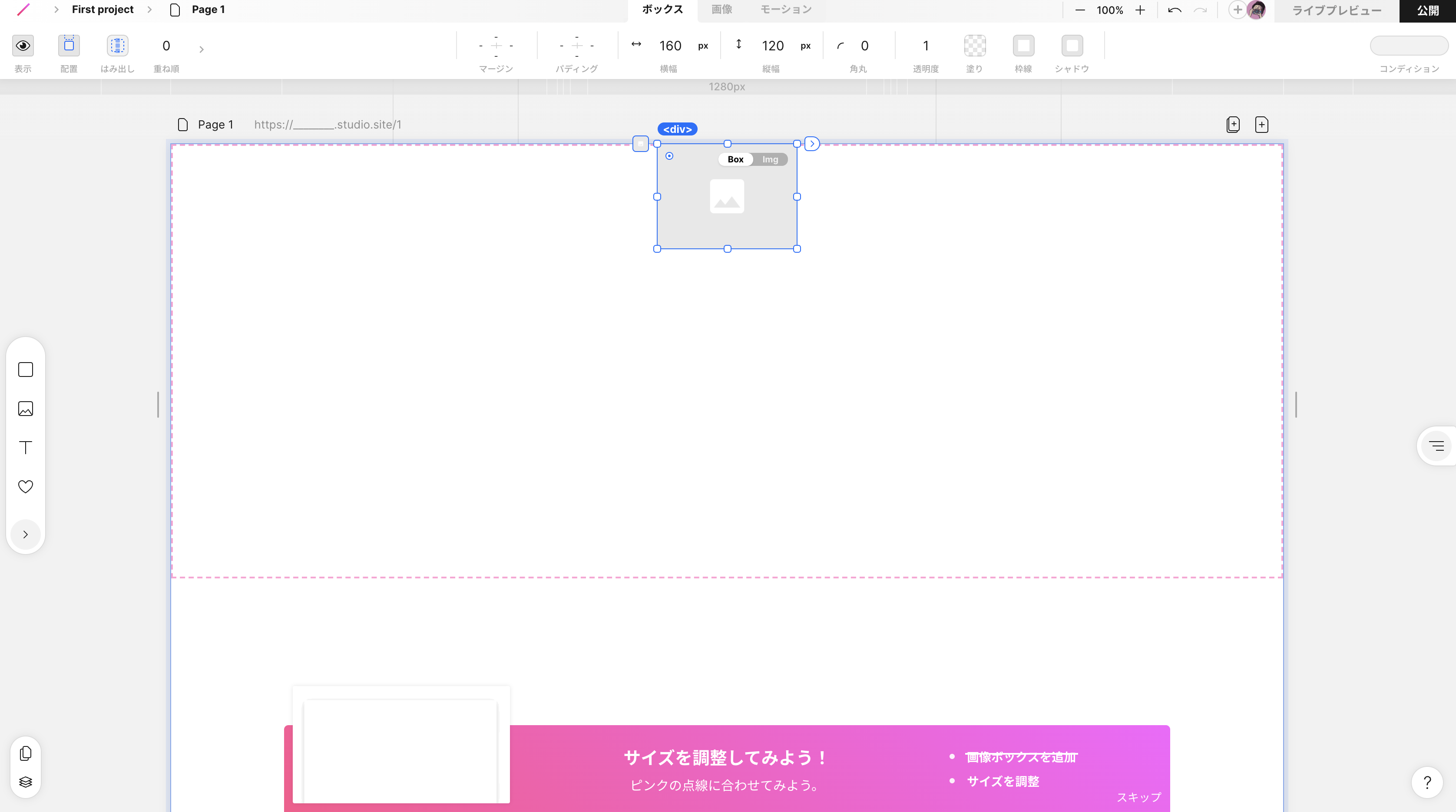Toggle the はみ出し overflow option
1456x812 pixels.
[118, 46]
